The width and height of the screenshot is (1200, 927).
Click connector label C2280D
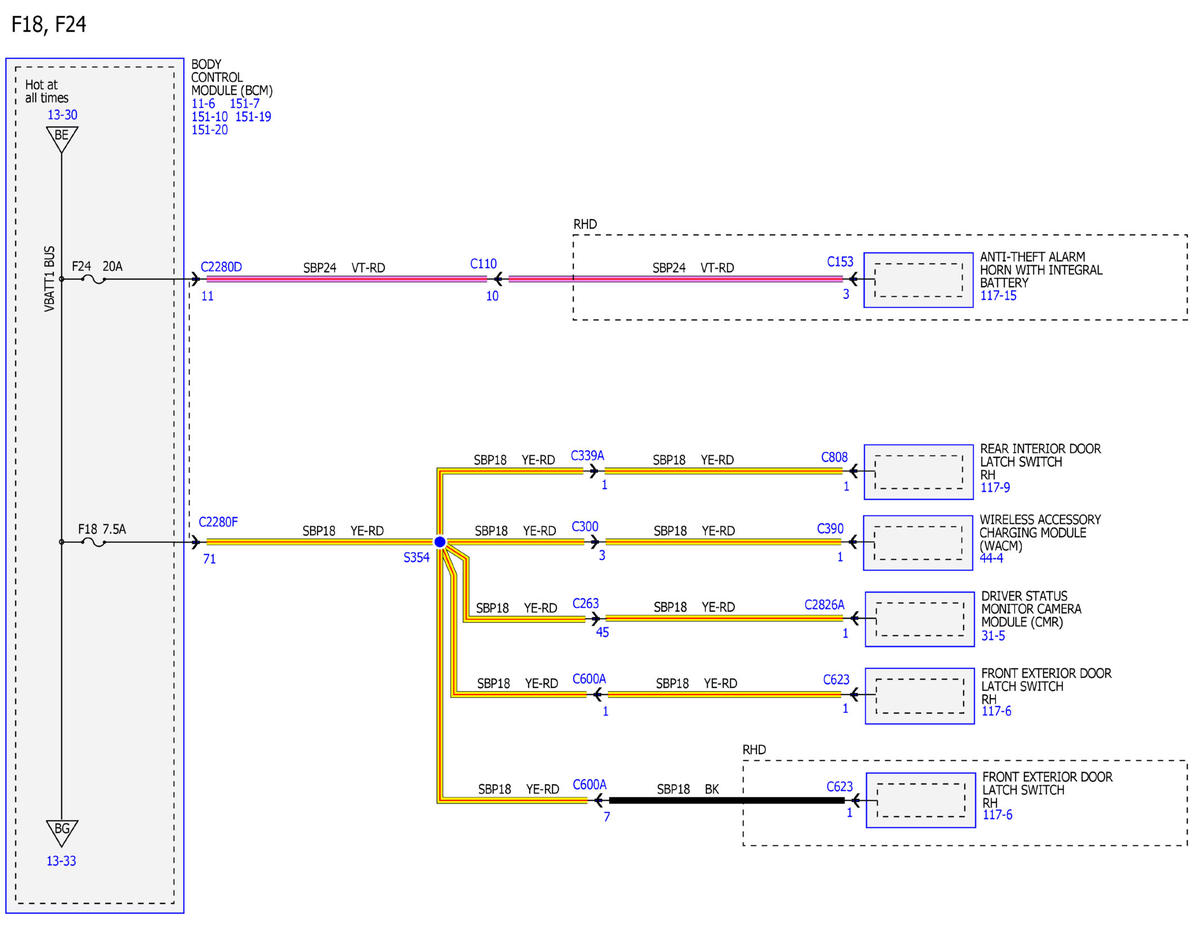point(221,266)
